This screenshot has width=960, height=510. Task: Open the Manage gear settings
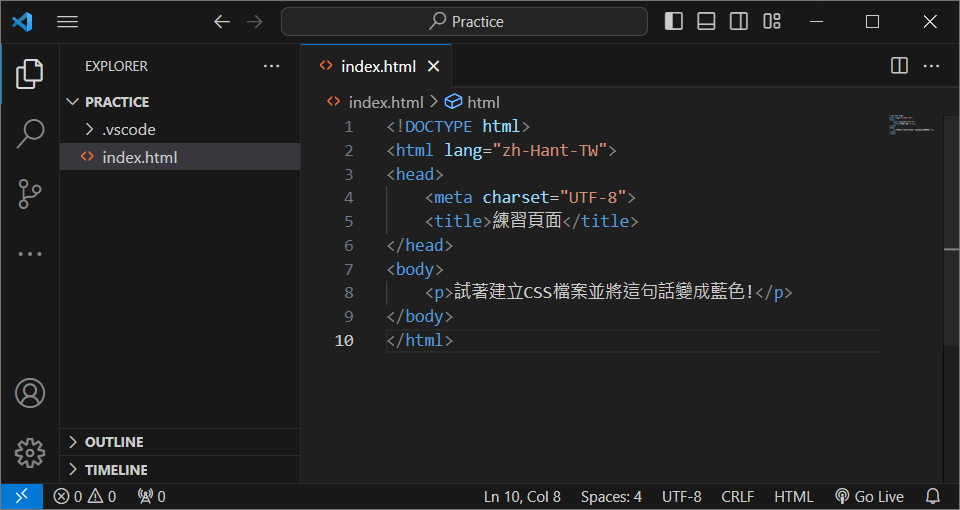click(x=30, y=452)
